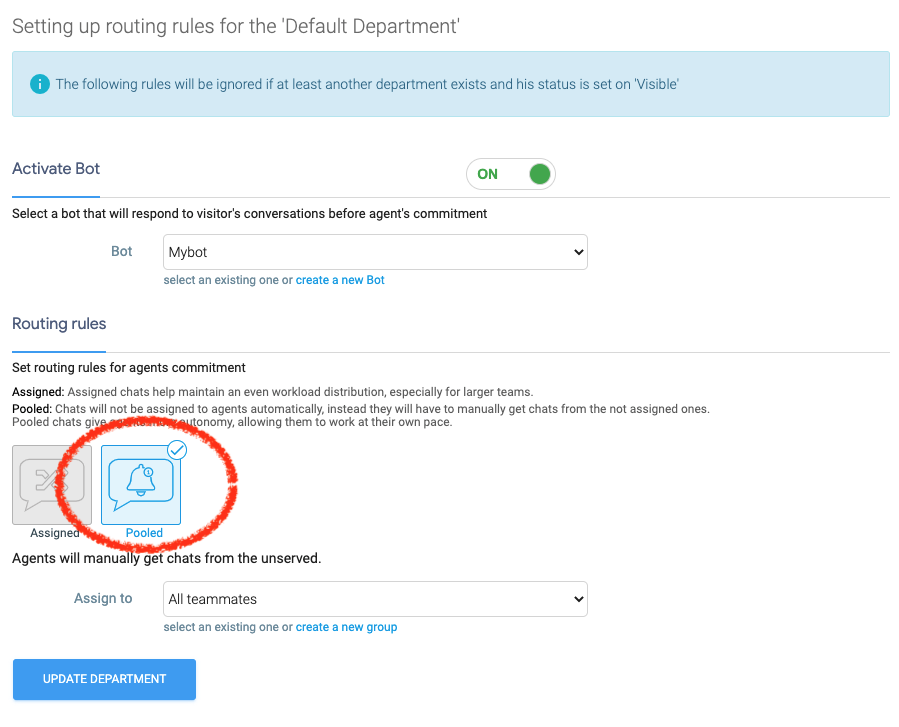Open the Assign to dropdown showing All teammates

coord(374,599)
